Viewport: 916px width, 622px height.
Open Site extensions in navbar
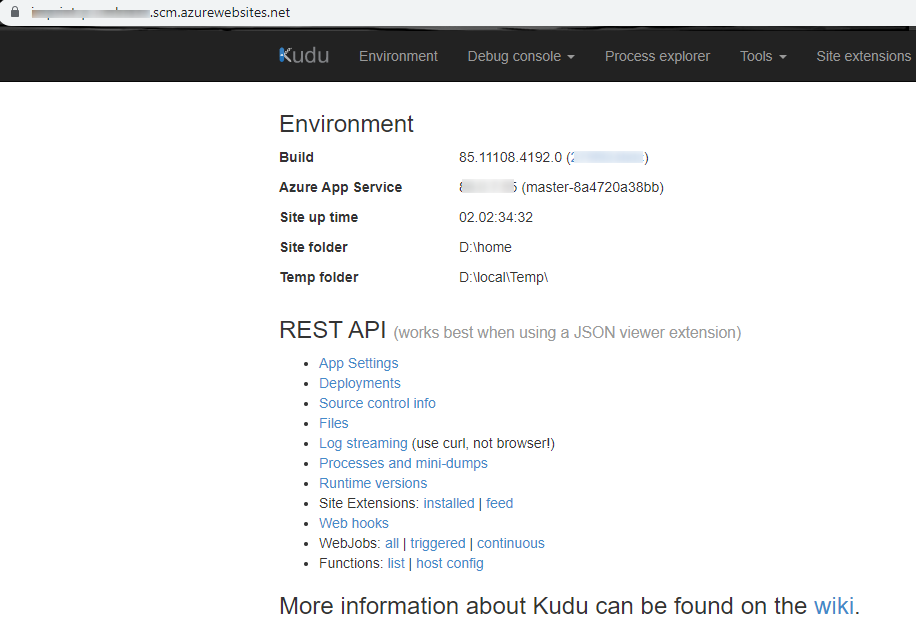[x=863, y=56]
